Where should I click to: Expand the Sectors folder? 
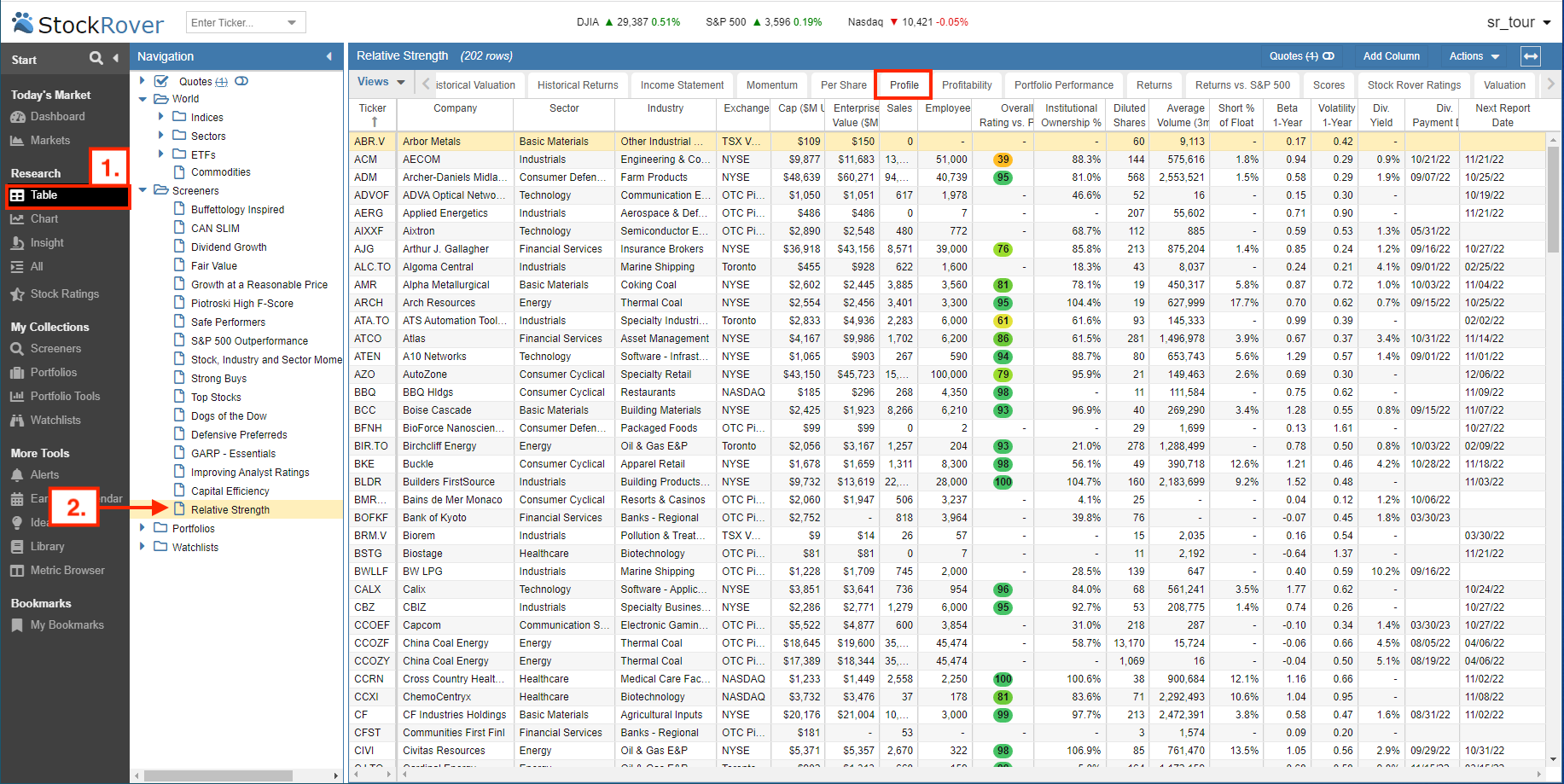(160, 135)
